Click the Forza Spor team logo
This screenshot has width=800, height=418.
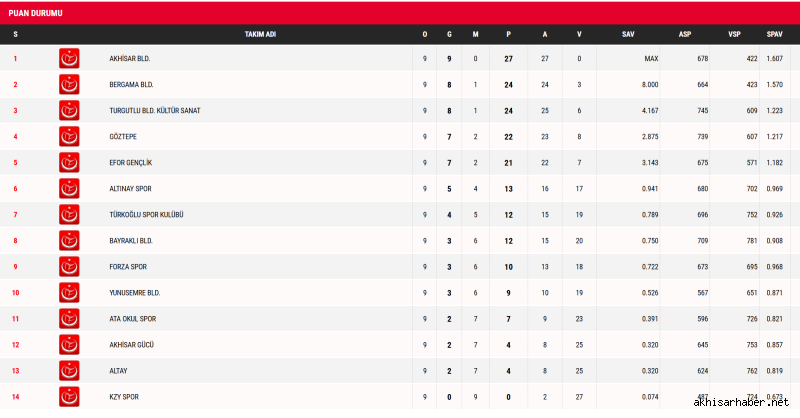pos(69,266)
